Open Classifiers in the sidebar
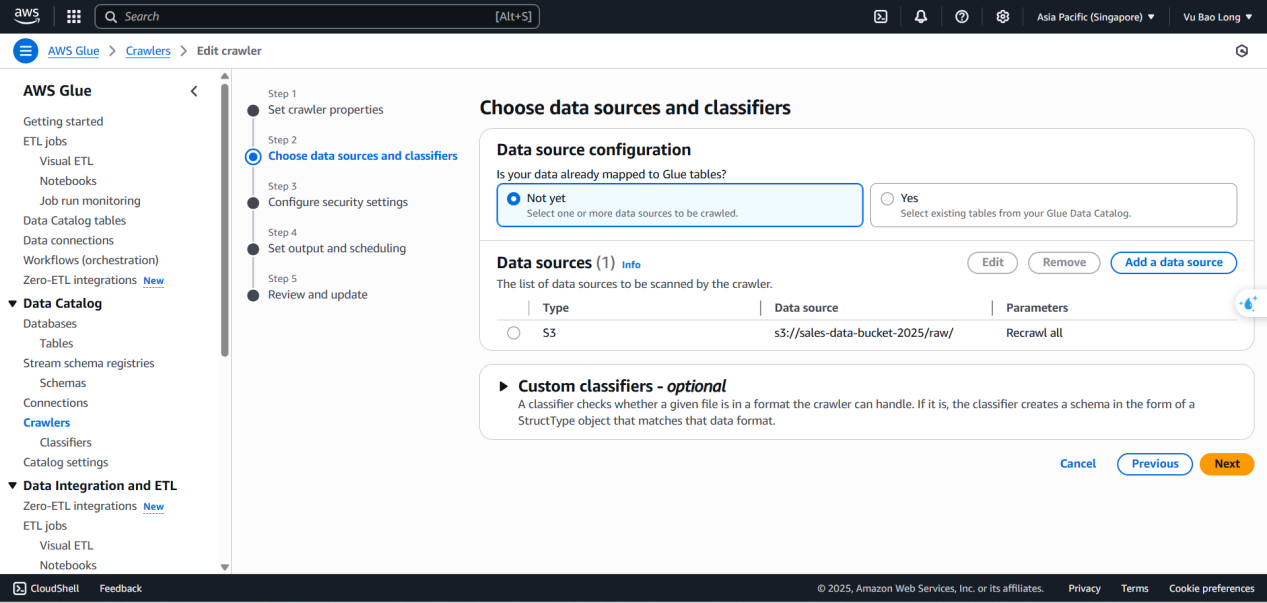Viewport: 1267px width, 603px height. [x=66, y=443]
